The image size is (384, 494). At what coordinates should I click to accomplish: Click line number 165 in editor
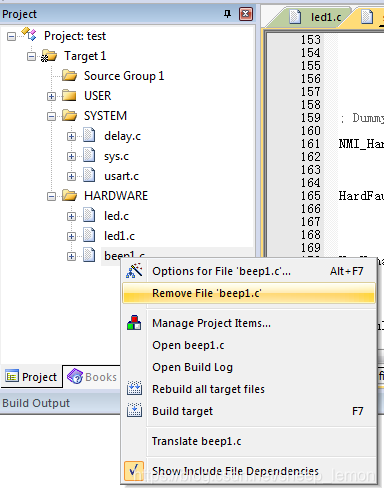pos(311,196)
